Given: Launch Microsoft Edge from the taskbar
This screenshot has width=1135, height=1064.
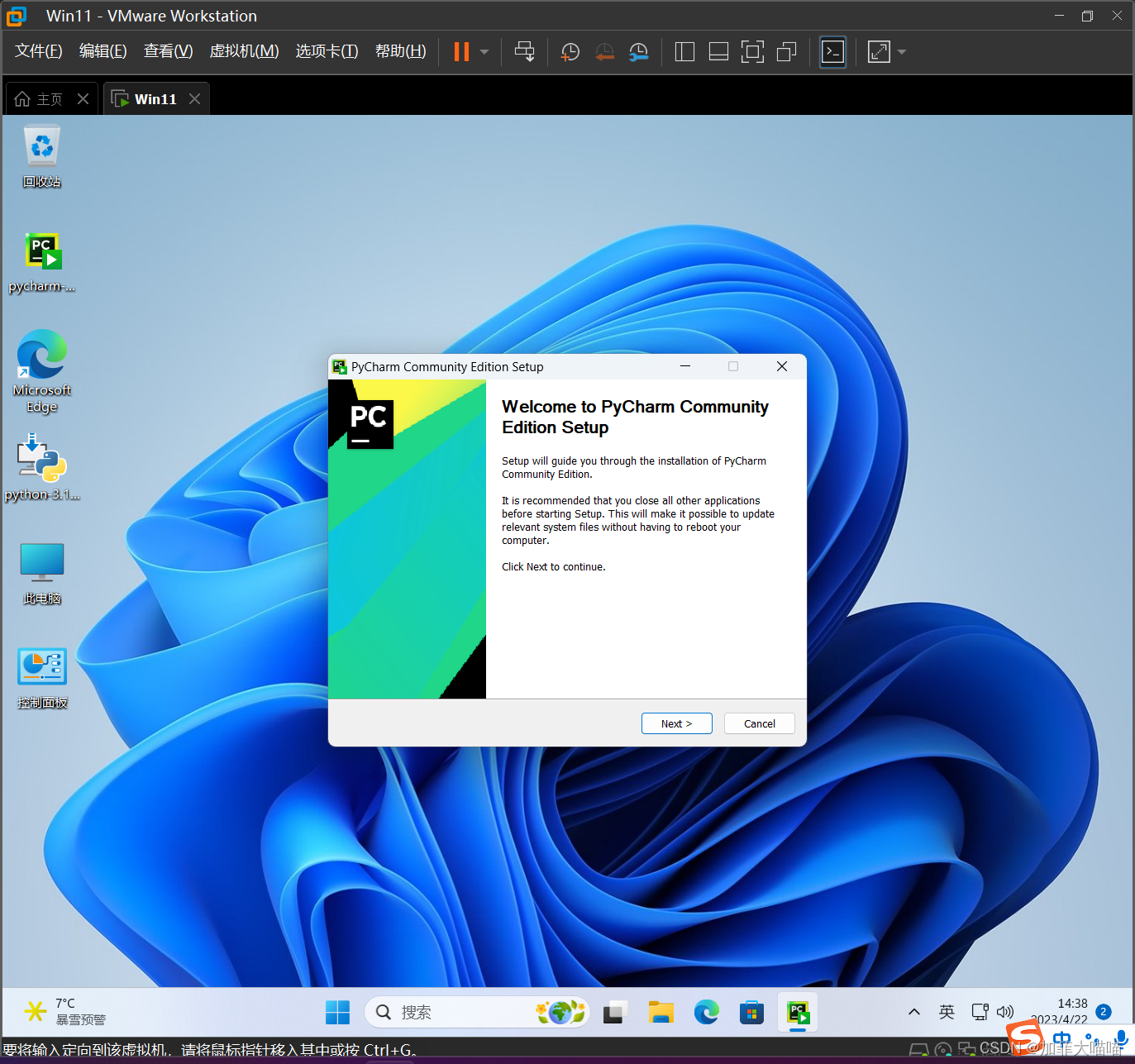Looking at the screenshot, I should [707, 1012].
